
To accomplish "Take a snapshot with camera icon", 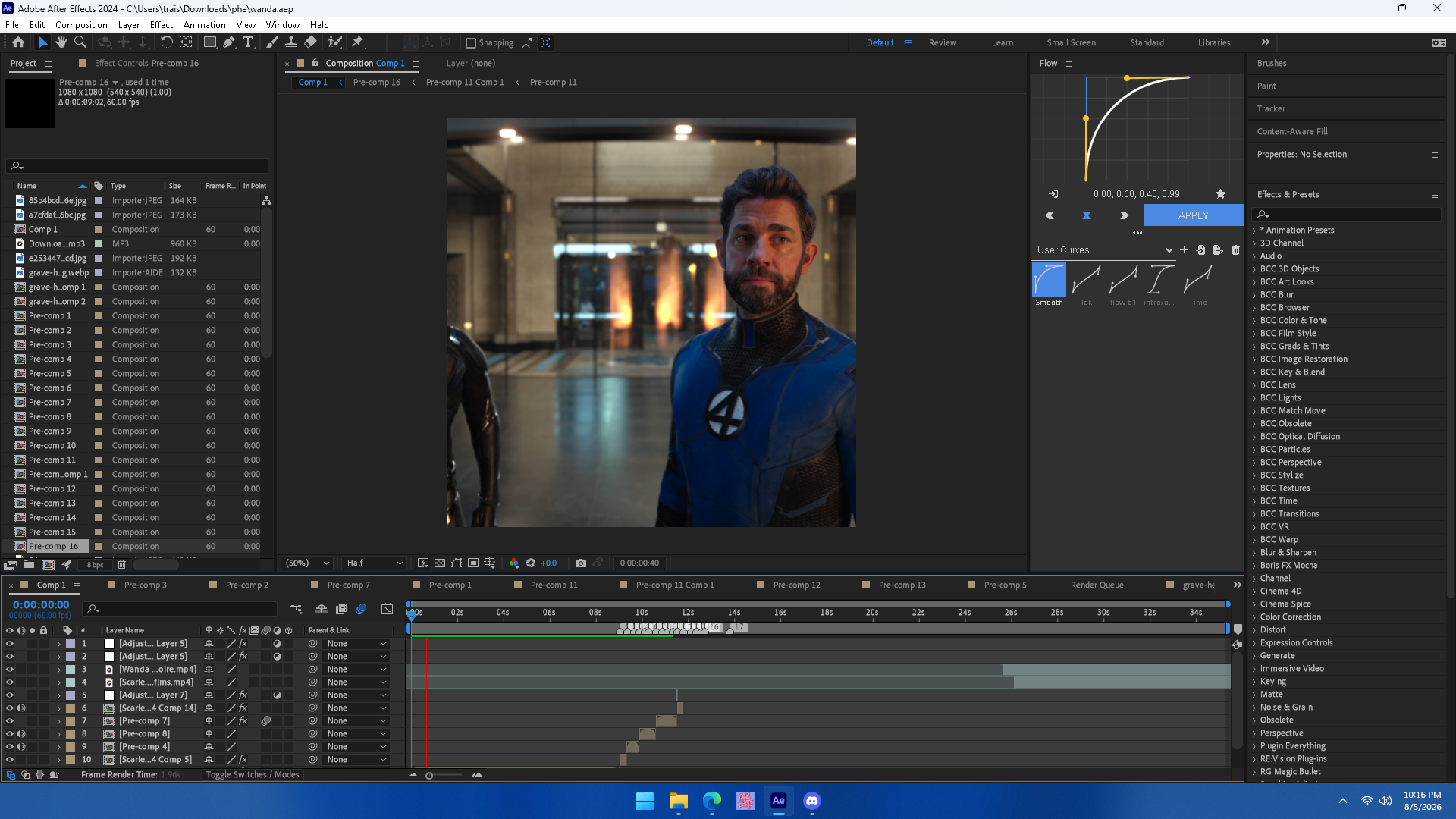I will pos(581,563).
